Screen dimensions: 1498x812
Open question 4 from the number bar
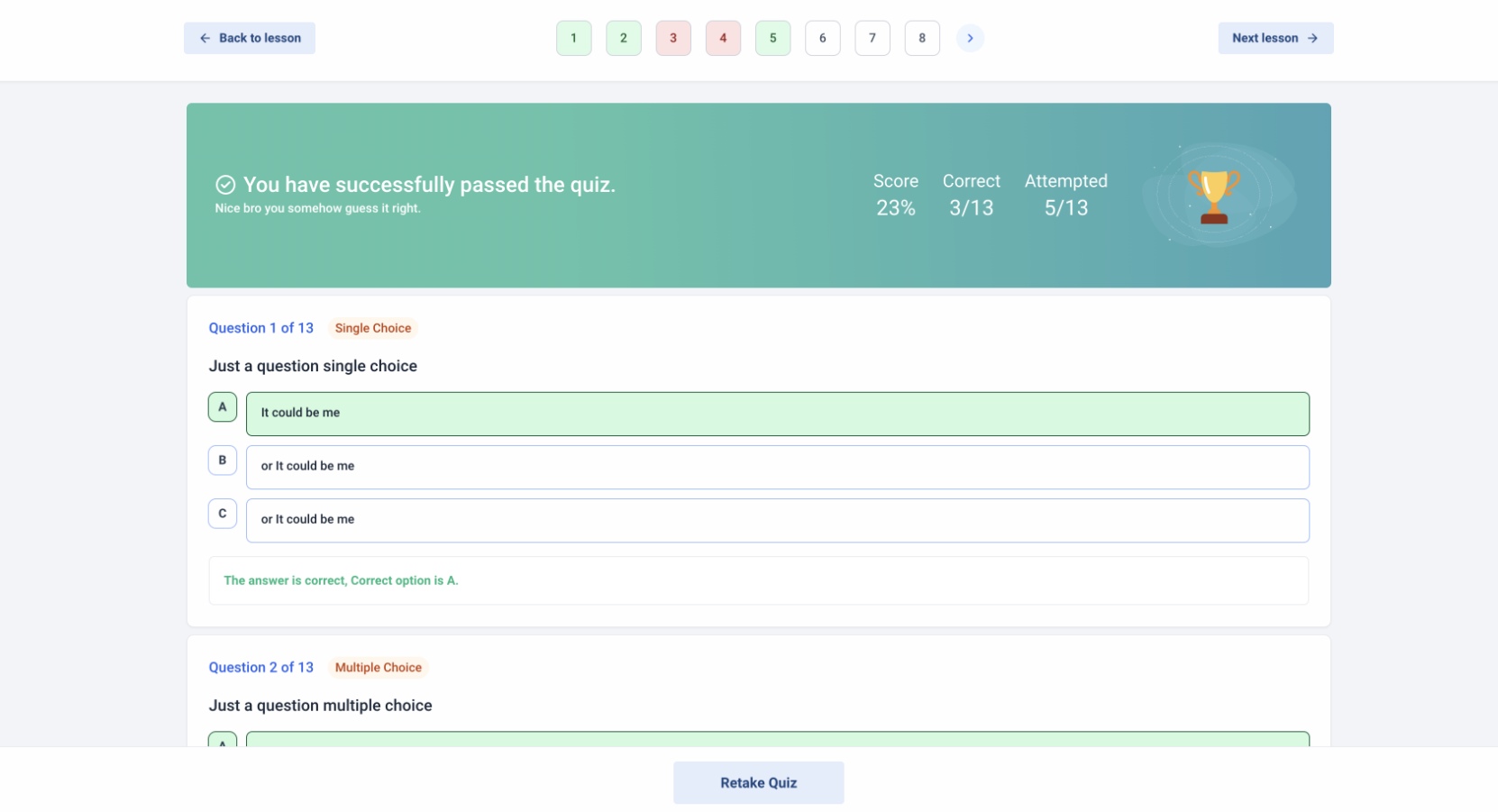click(723, 38)
